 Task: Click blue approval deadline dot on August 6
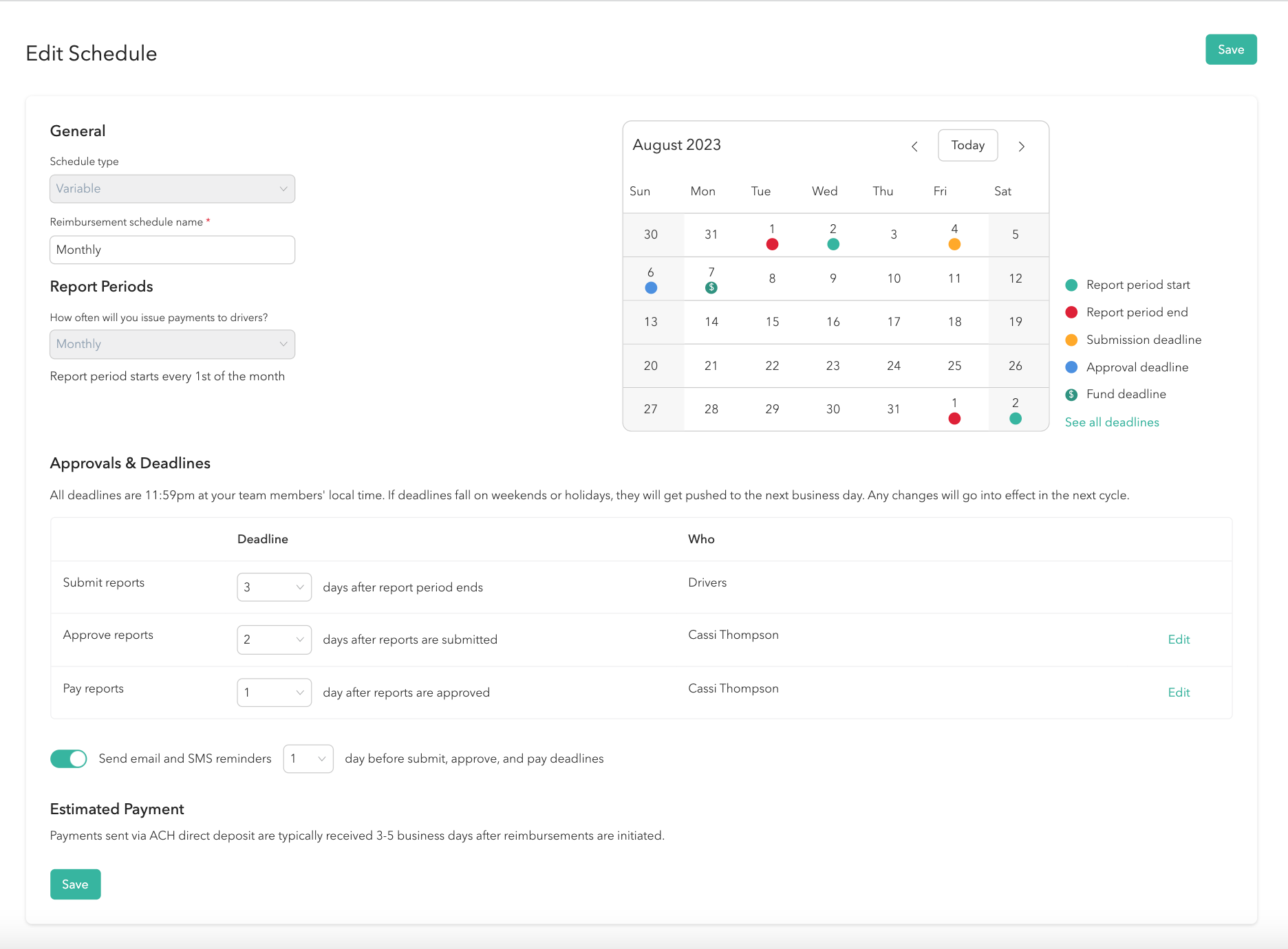[x=651, y=288]
